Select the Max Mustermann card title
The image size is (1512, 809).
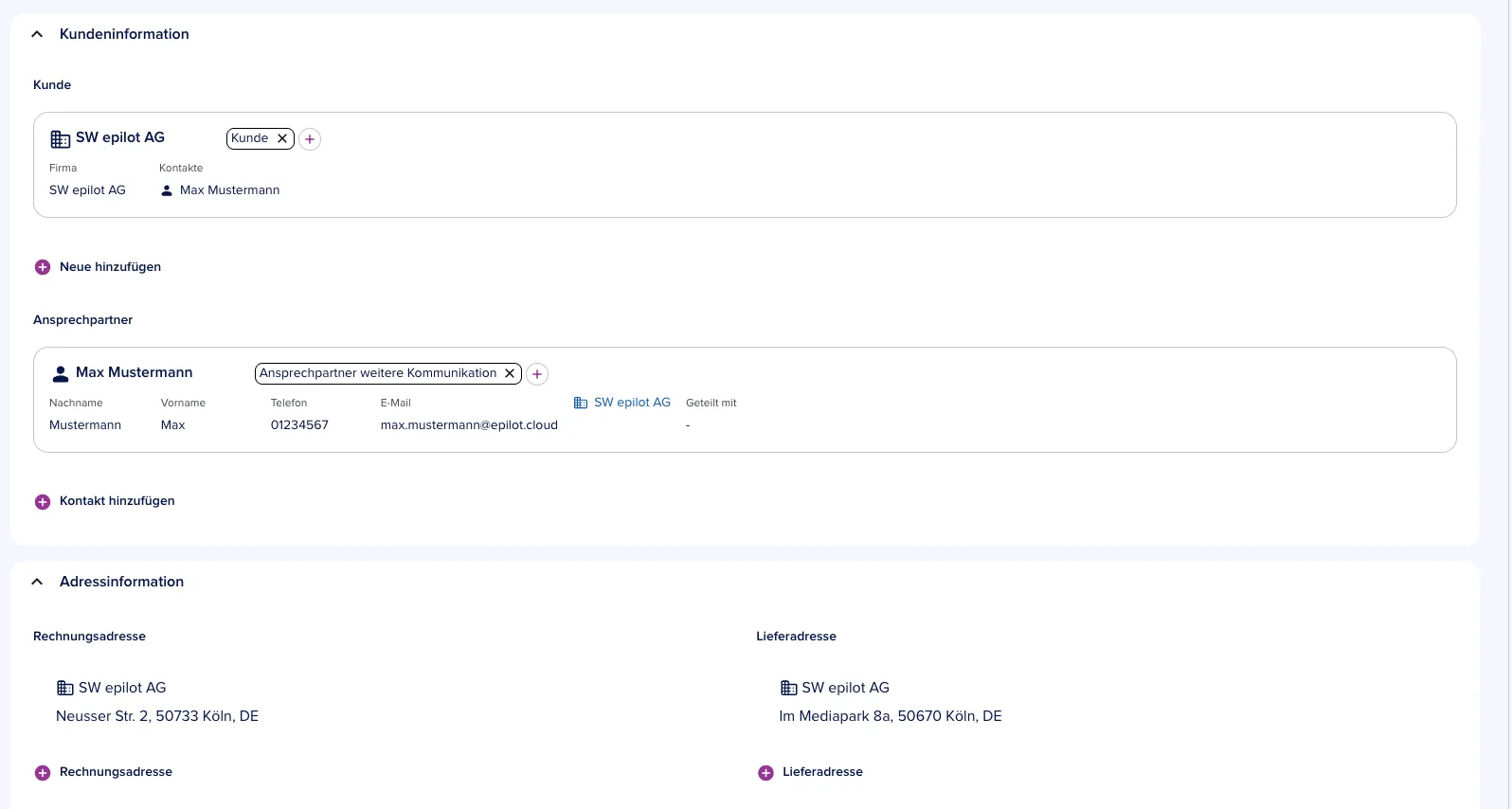coord(135,372)
